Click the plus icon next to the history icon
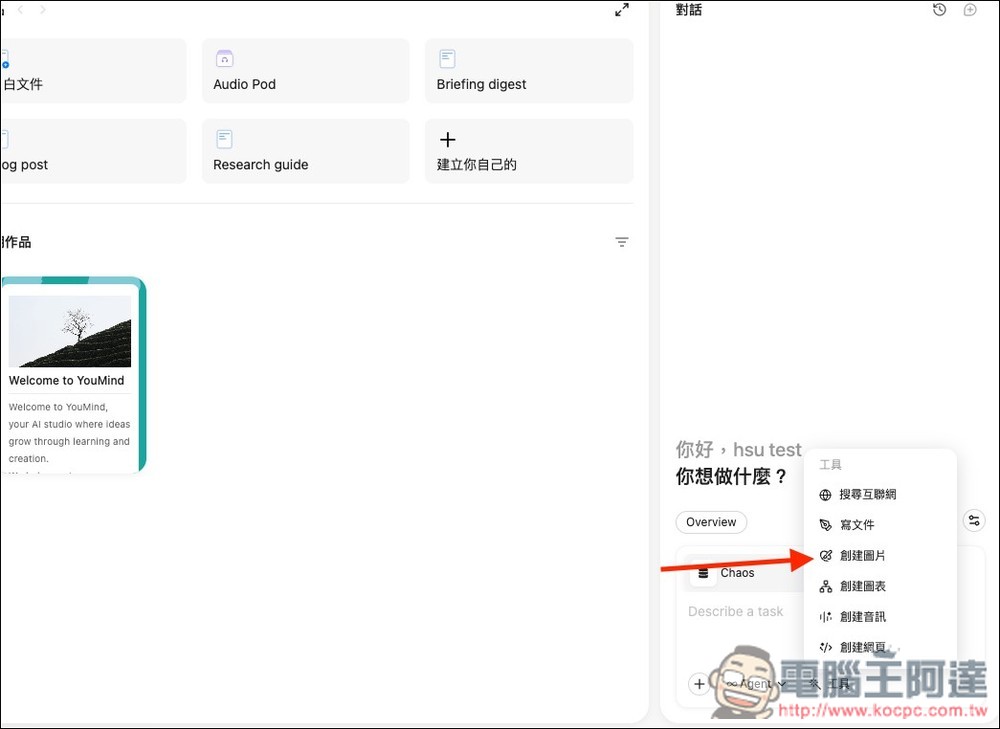Screen dimensions: 1000x729 tap(968, 9)
